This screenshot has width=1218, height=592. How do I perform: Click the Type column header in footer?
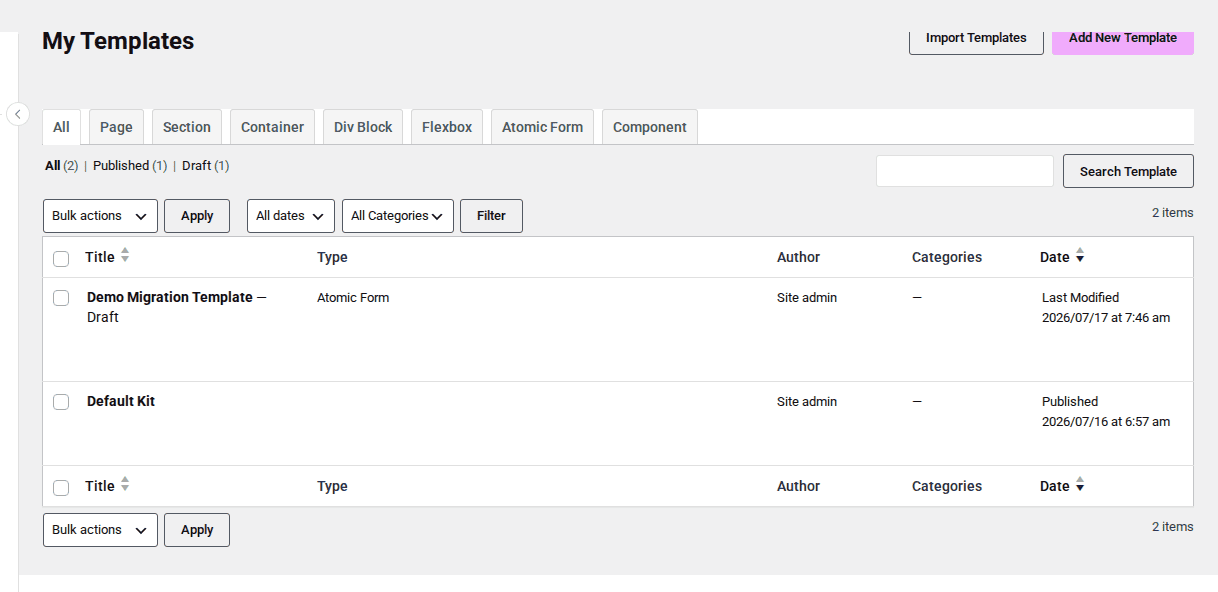[332, 486]
